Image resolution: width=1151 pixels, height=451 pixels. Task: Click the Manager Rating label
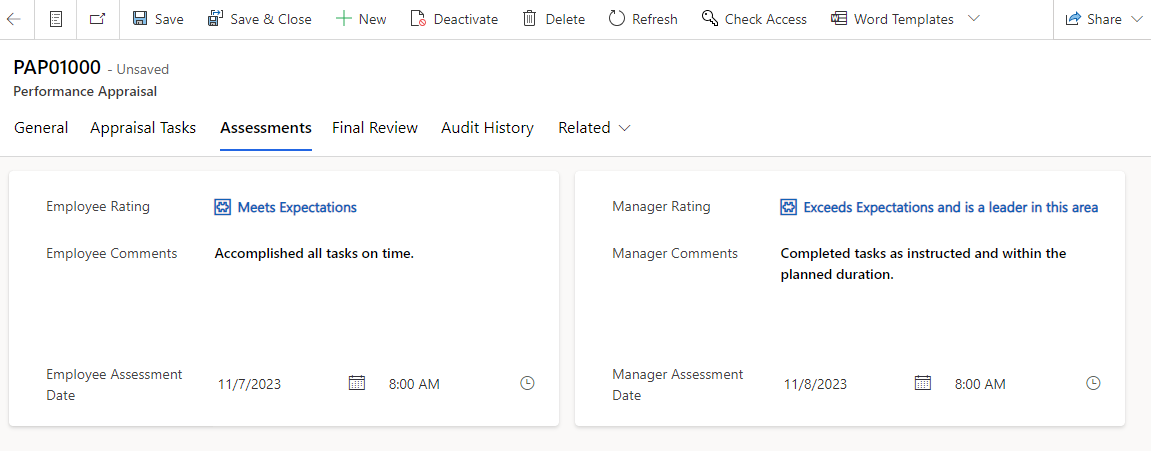(x=661, y=206)
